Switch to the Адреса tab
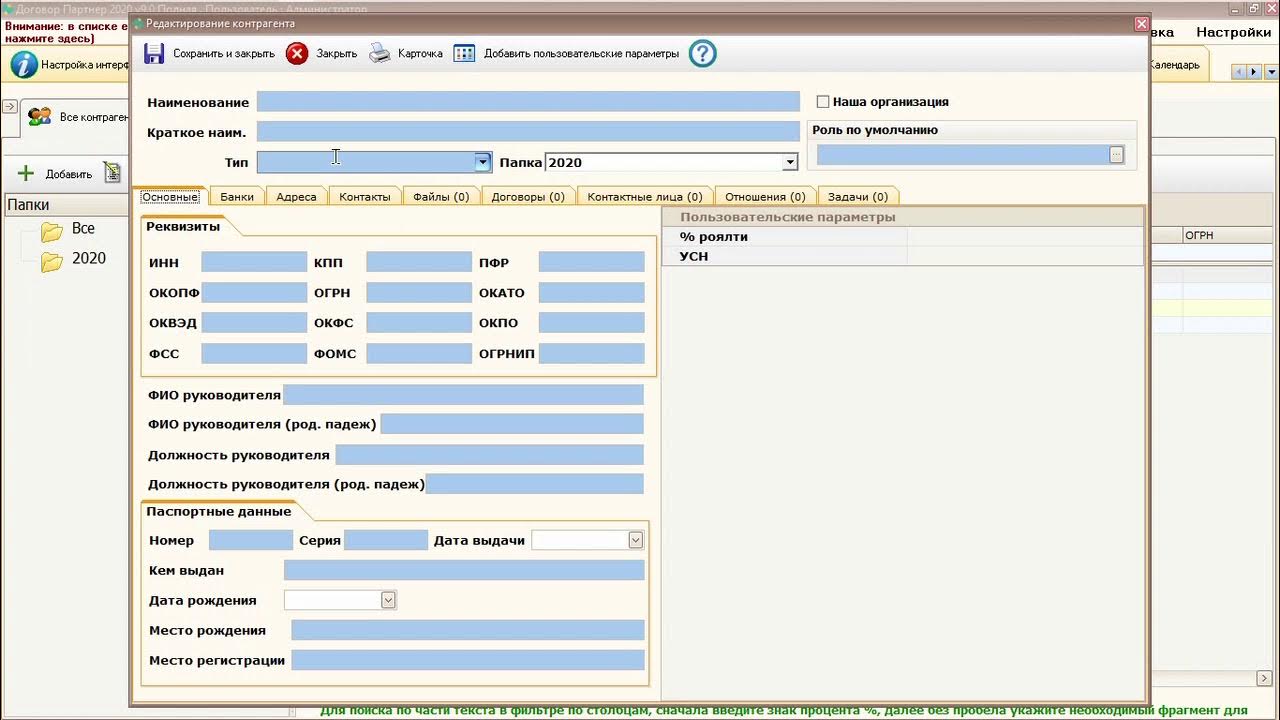 point(296,197)
